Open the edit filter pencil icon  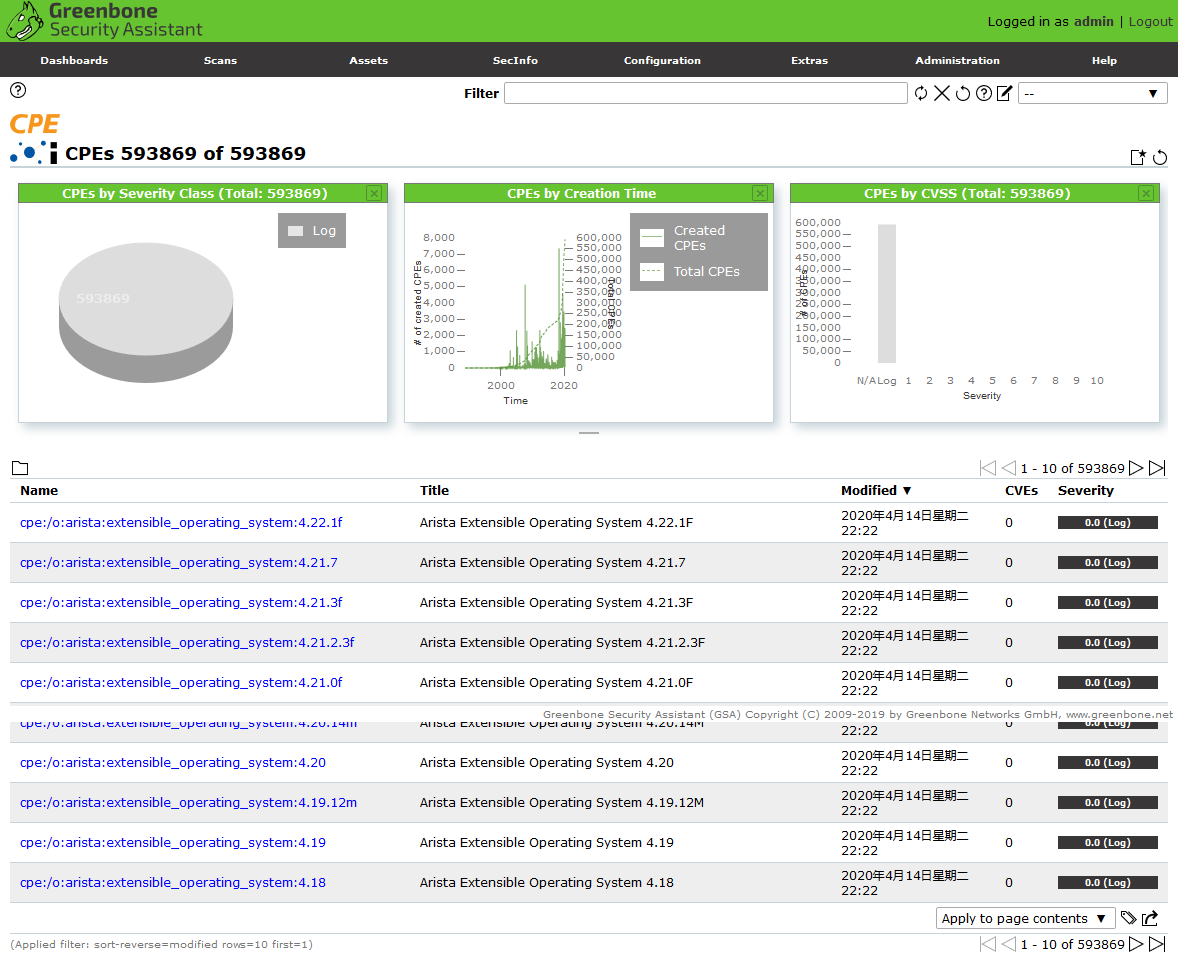(x=1004, y=93)
